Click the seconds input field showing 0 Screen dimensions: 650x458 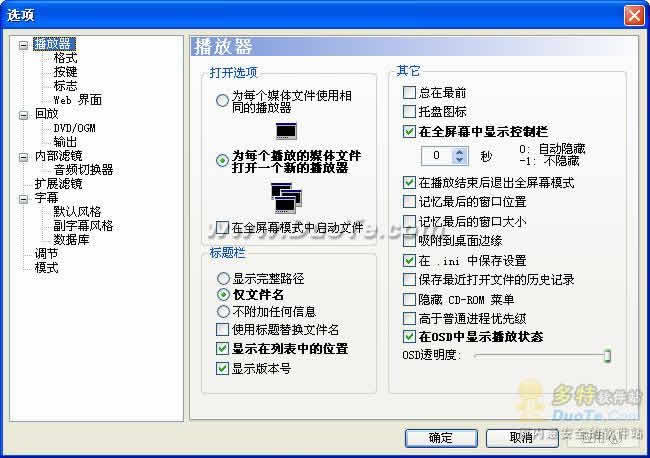[x=438, y=156]
